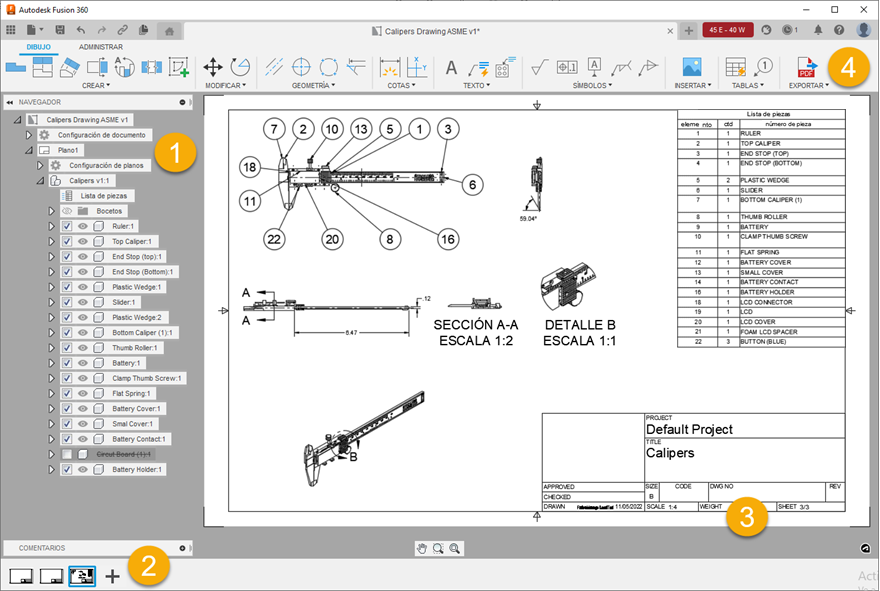The width and height of the screenshot is (880, 591).
Task: Uncheck the Battery Holder:1 checkbox
Action: click(x=67, y=469)
